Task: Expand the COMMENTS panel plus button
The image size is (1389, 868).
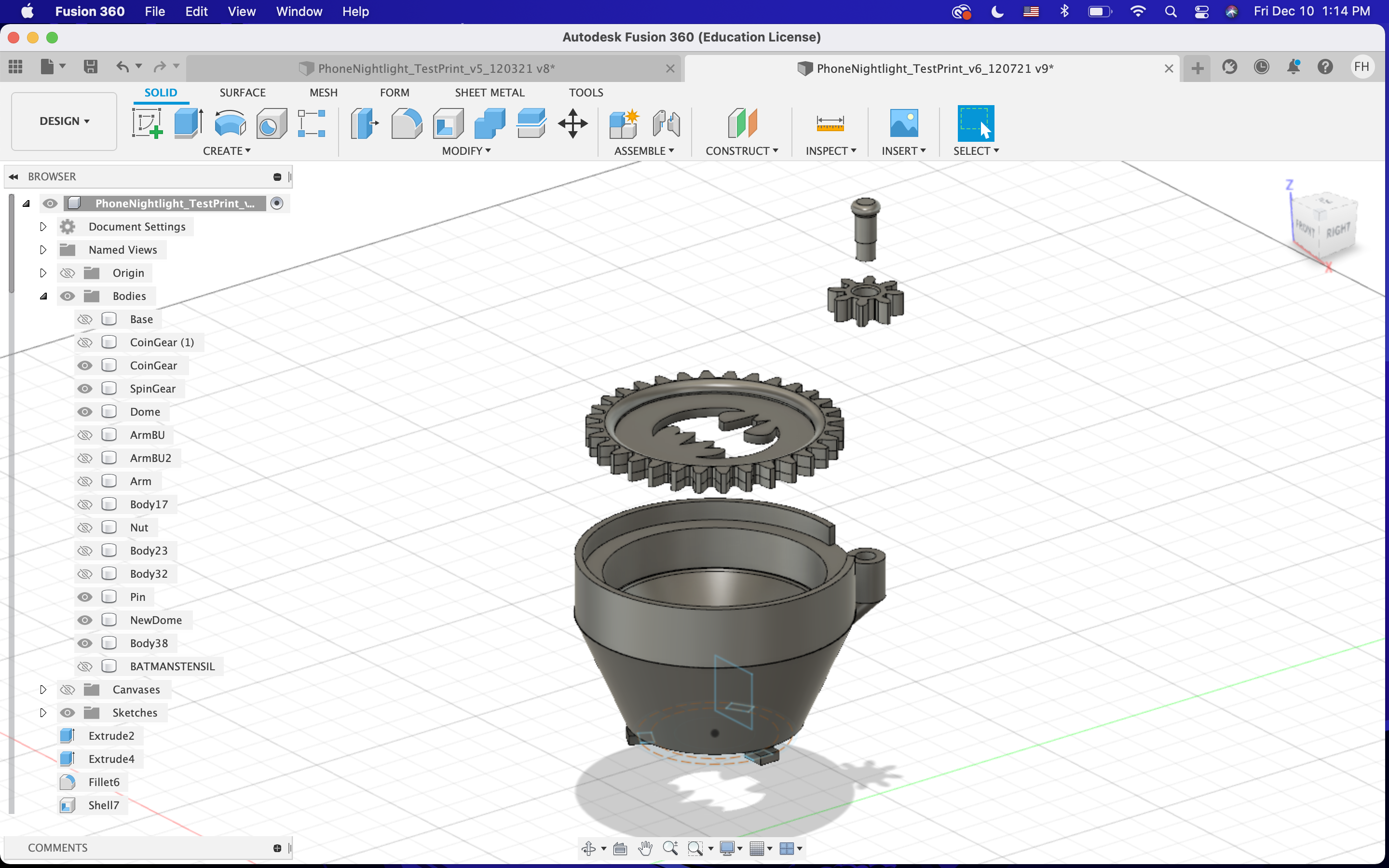Action: point(277,848)
